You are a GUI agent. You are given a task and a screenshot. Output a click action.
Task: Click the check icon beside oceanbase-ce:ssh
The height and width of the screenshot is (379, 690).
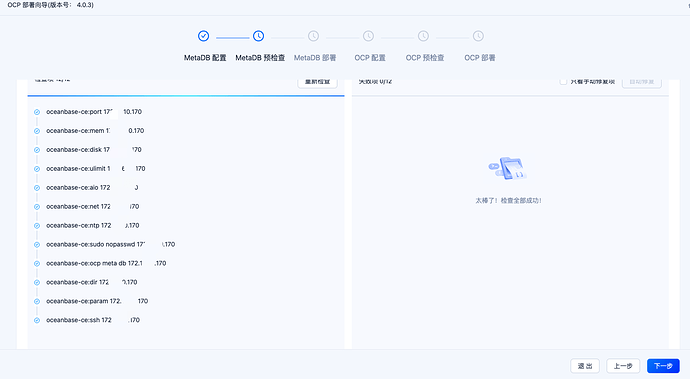click(x=37, y=320)
